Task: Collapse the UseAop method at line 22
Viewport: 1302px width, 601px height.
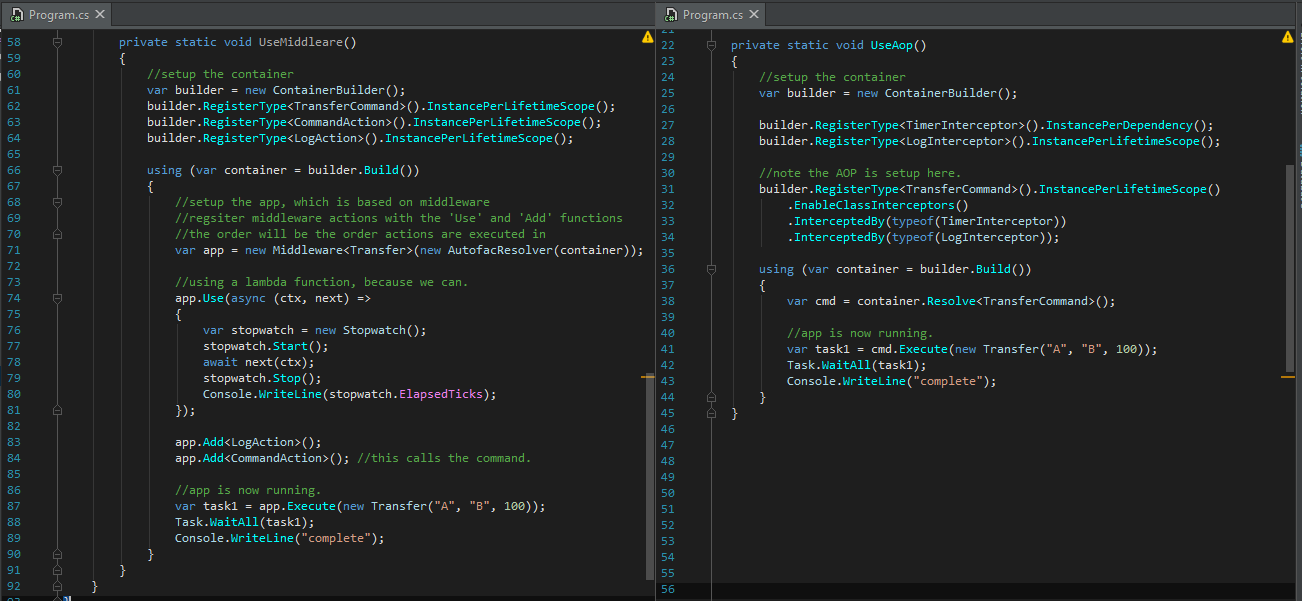Action: pos(711,46)
